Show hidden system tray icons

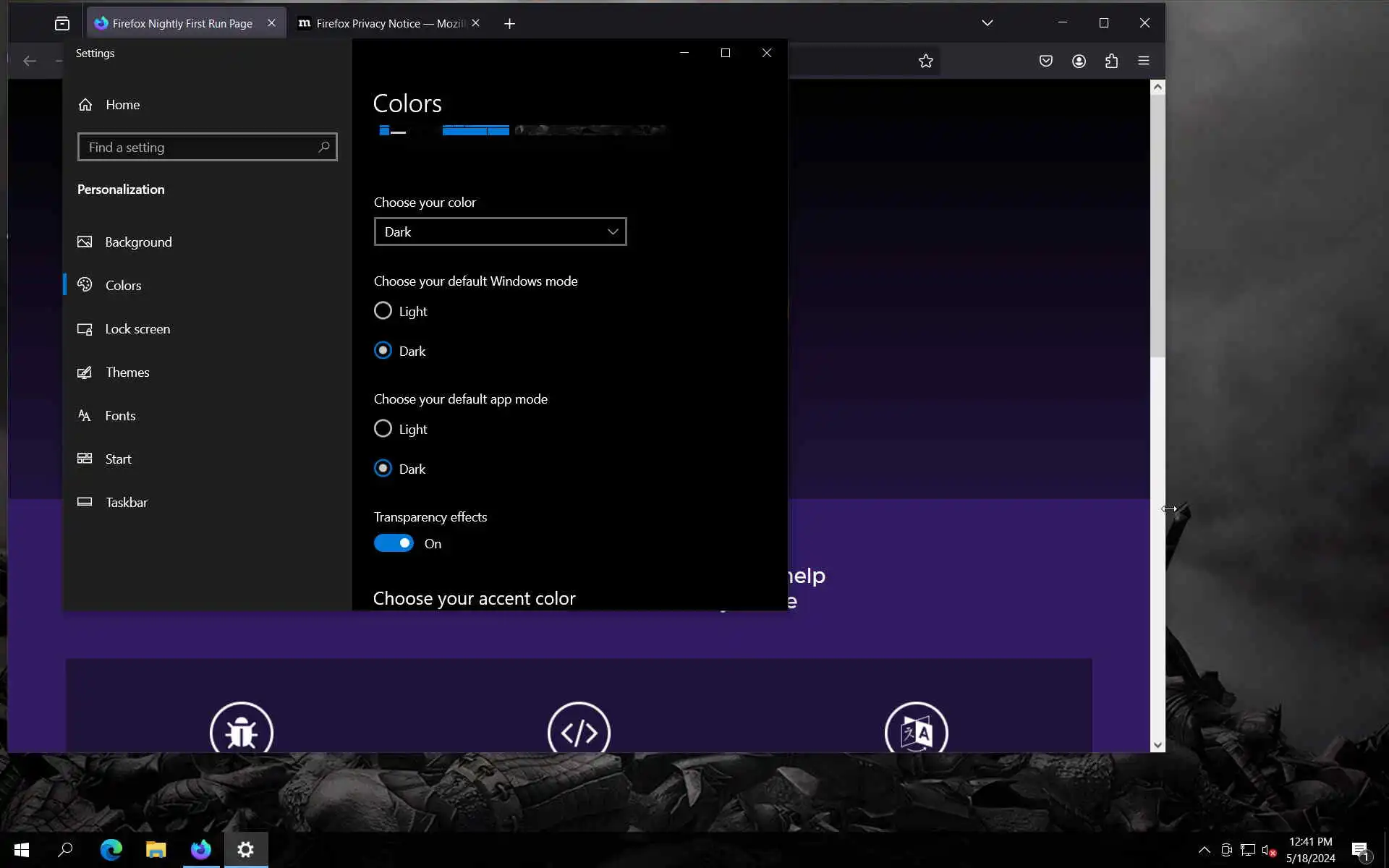pyautogui.click(x=1204, y=850)
